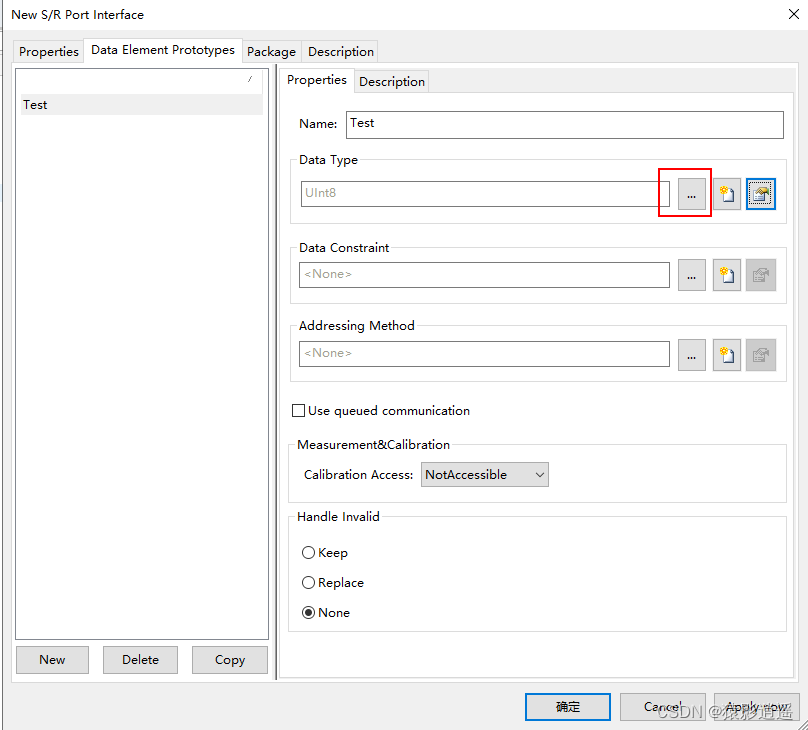The image size is (808, 730).
Task: Click Apply now button
Action: pyautogui.click(x=756, y=707)
